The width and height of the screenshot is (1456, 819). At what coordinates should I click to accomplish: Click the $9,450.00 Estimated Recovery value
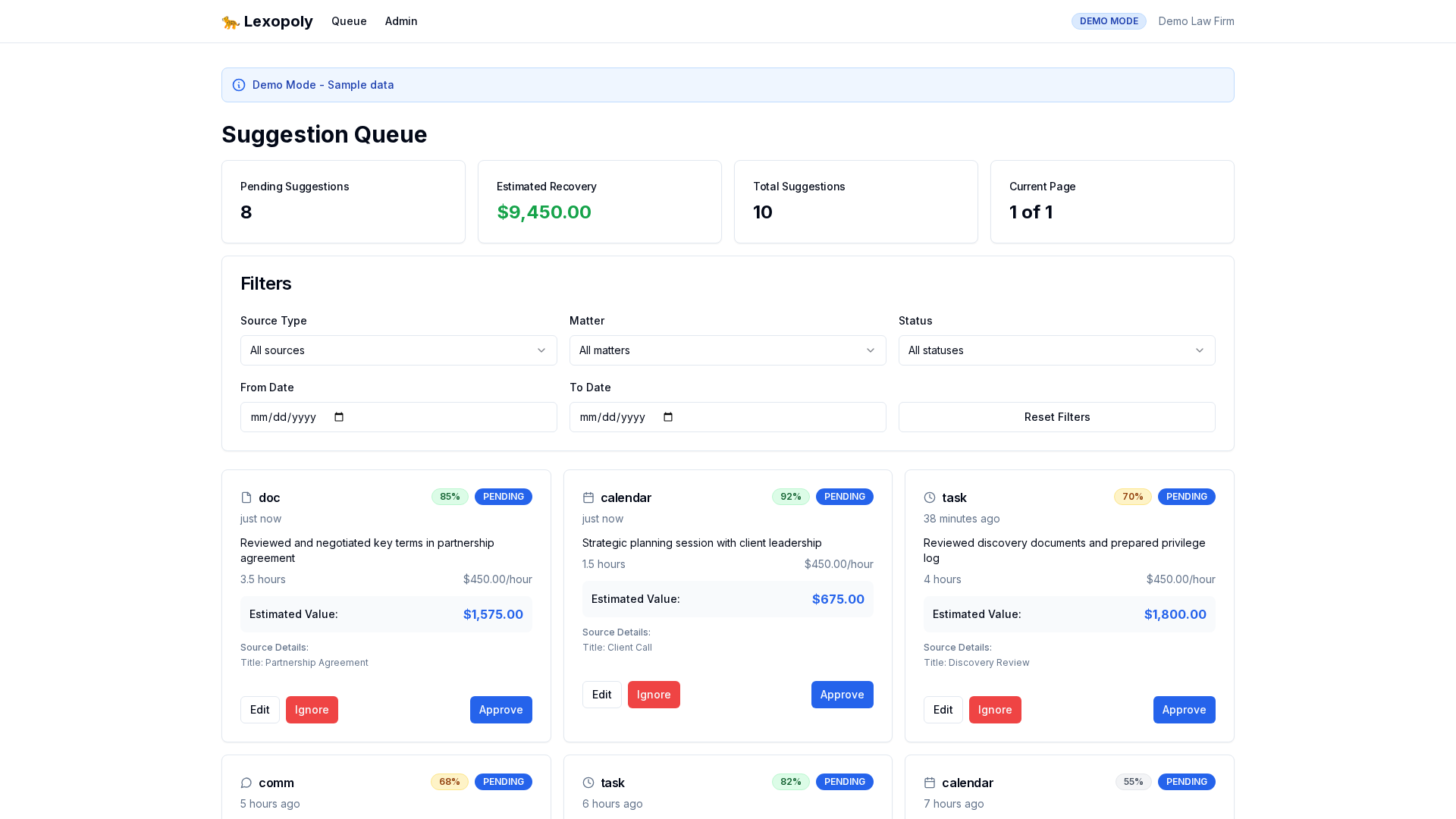[544, 212]
